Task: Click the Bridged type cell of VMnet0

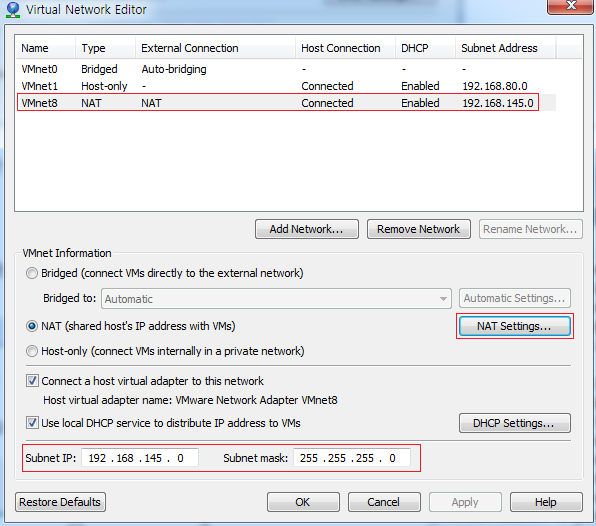Action: (99, 69)
